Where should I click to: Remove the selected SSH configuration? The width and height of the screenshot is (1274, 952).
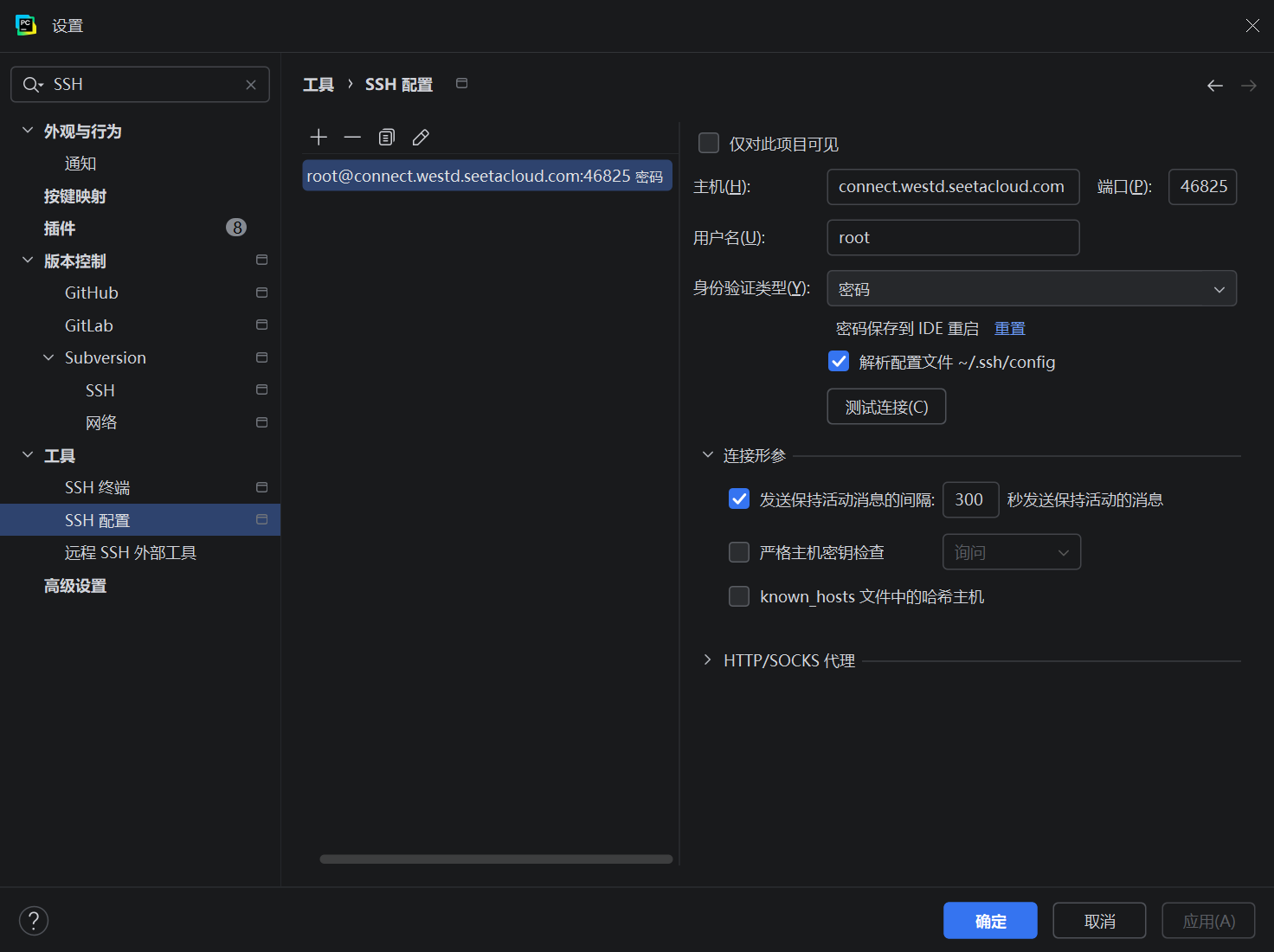(352, 137)
